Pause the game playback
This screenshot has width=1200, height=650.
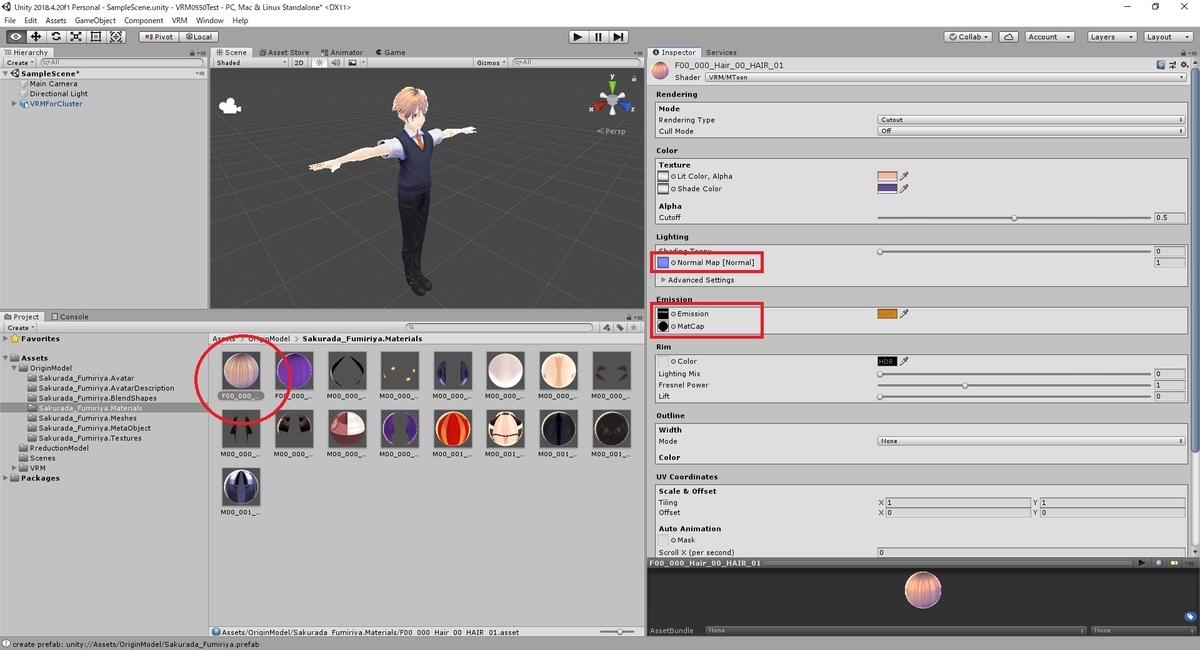(598, 37)
